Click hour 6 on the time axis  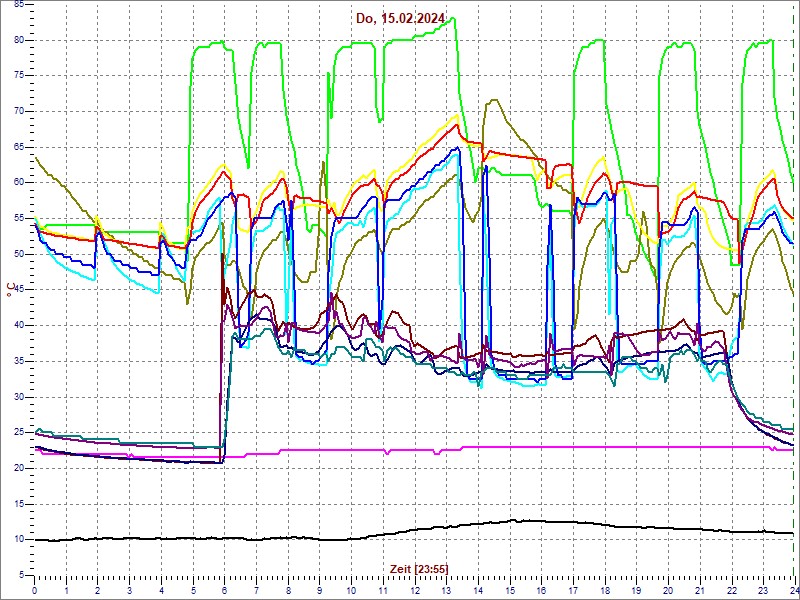224,590
